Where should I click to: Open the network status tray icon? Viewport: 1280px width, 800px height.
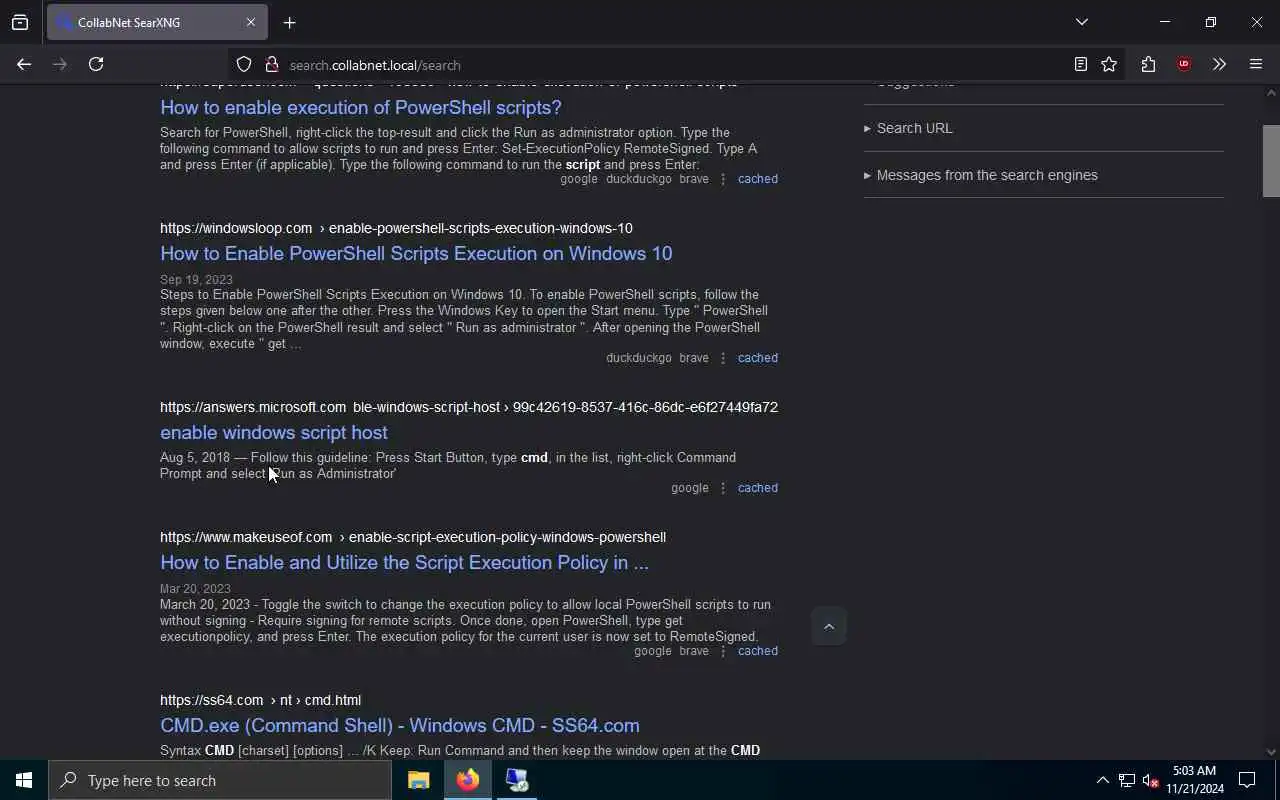[1126, 780]
